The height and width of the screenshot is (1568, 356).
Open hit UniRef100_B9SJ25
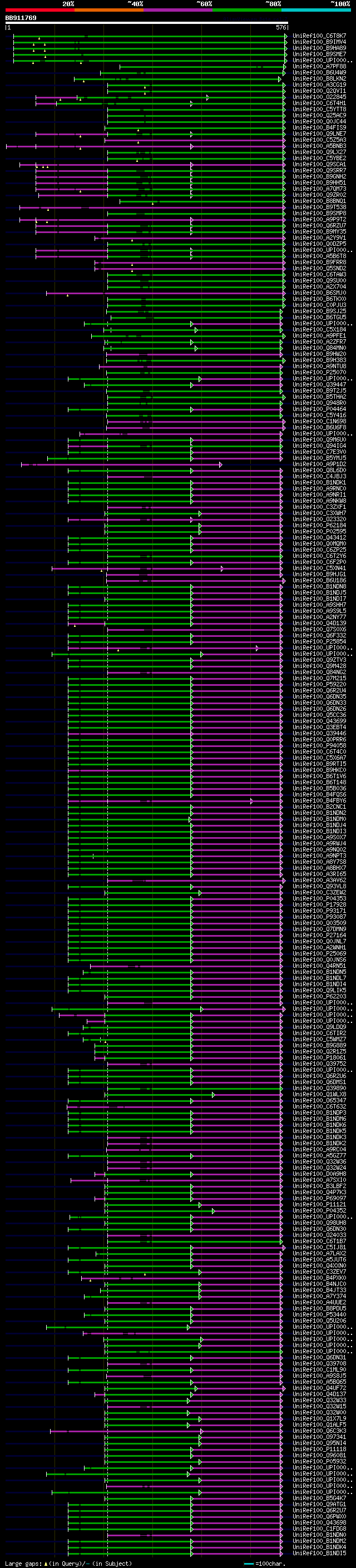[x=319, y=311]
